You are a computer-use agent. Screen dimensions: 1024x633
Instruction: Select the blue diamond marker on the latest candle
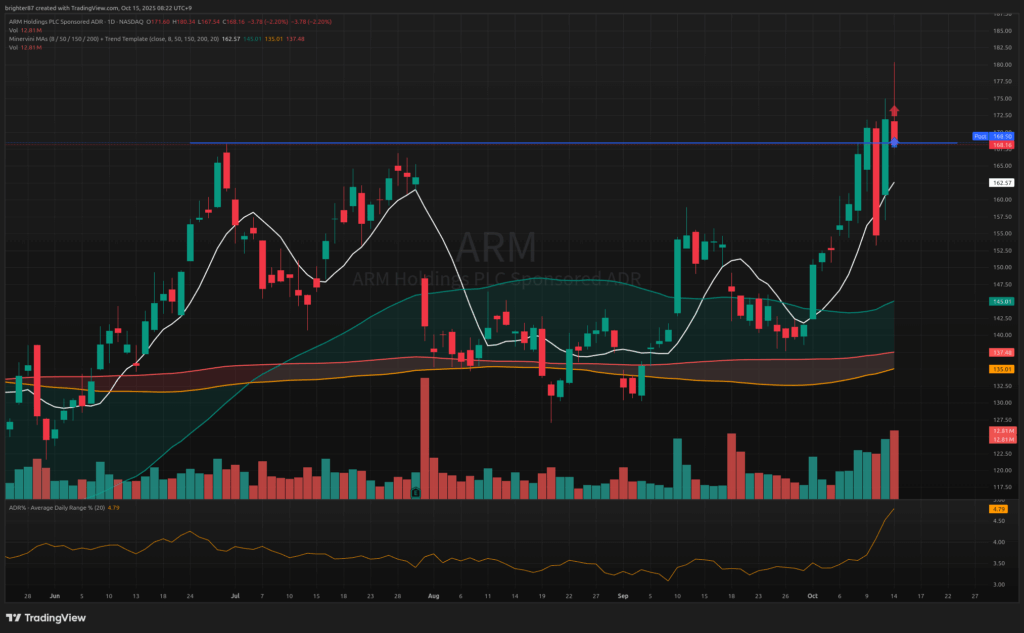[x=895, y=143]
